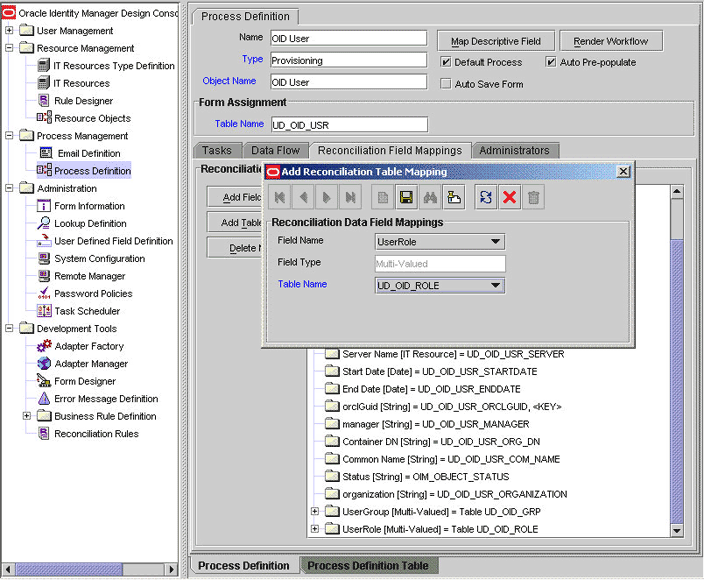Open the Task Scheduler

coord(87,311)
